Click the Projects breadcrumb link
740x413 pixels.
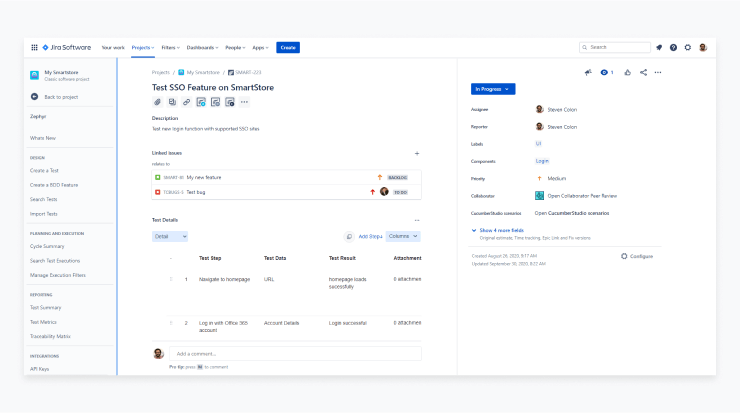160,72
